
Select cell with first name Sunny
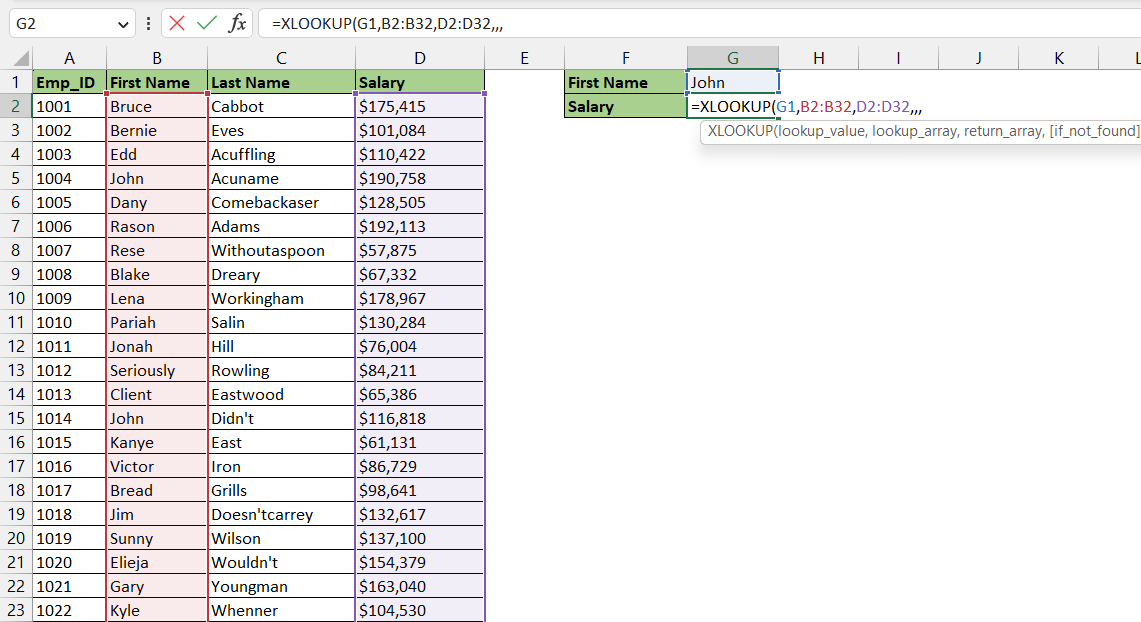coord(156,538)
